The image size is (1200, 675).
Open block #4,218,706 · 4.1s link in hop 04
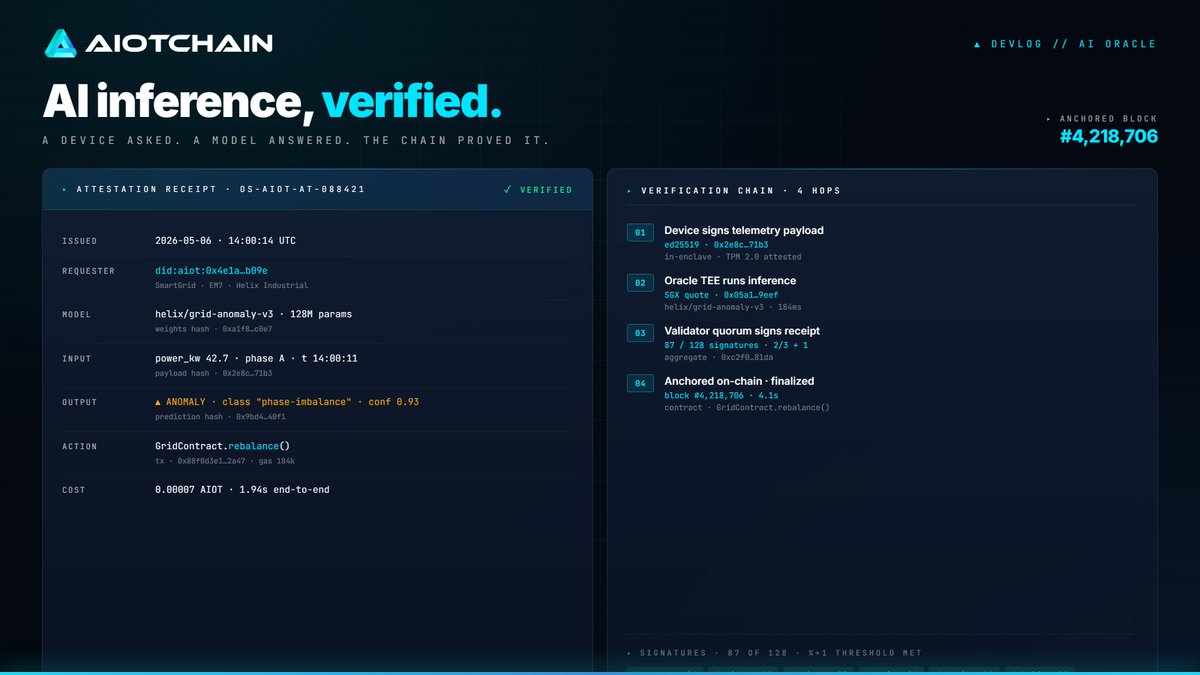pos(723,394)
